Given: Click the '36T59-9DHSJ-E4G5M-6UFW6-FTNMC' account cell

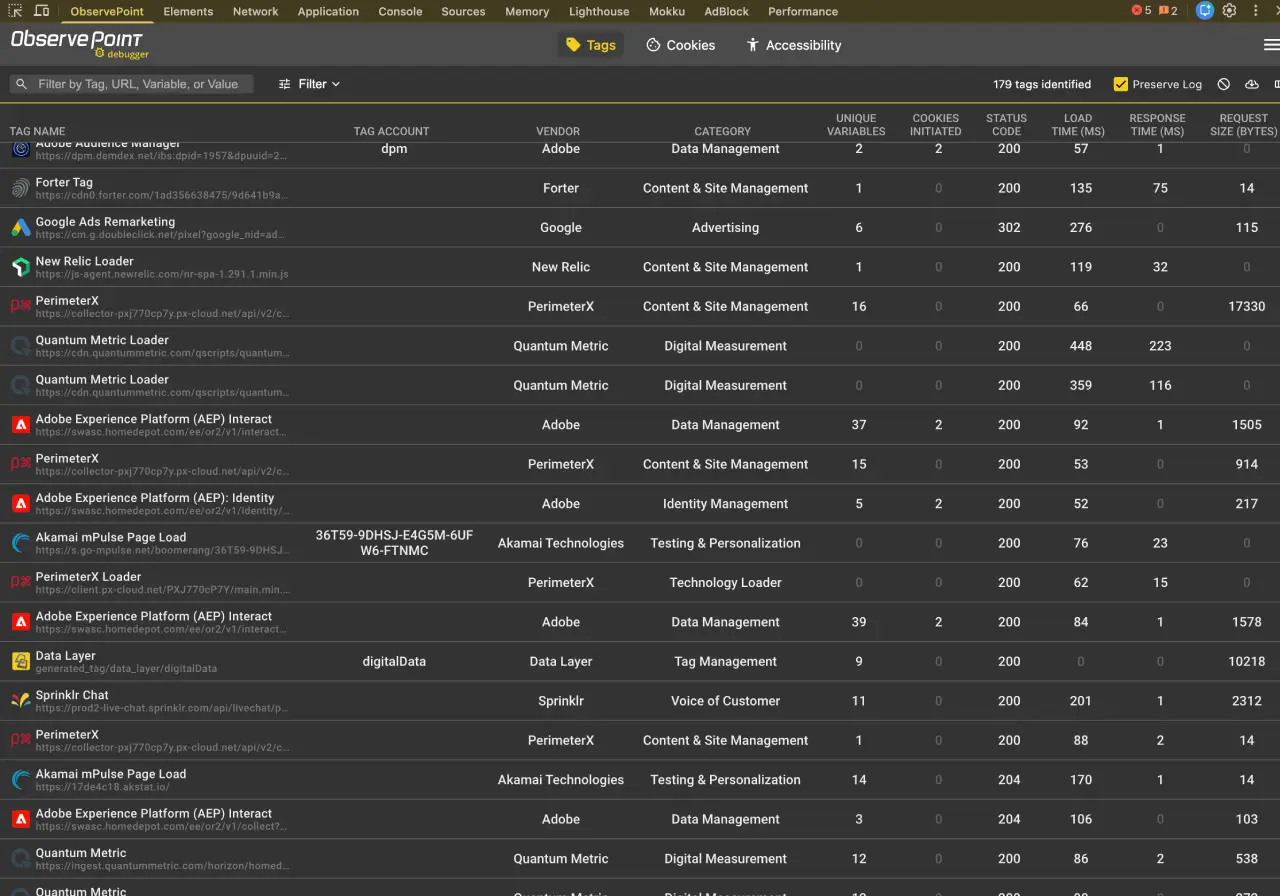Looking at the screenshot, I should [394, 543].
